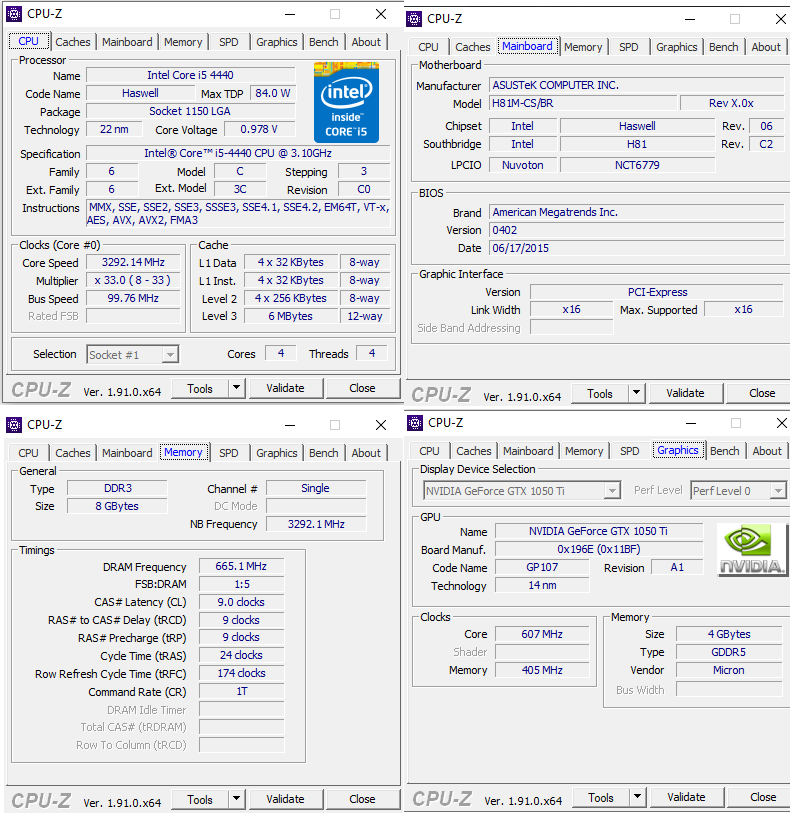The image size is (790, 820).
Task: Click the Command Rate 1T value
Action: pyautogui.click(x=241, y=691)
